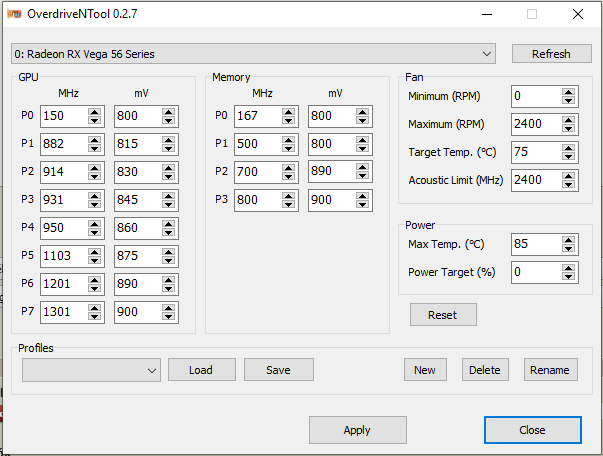Click the Reset button
This screenshot has height=456, width=603.
443,315
